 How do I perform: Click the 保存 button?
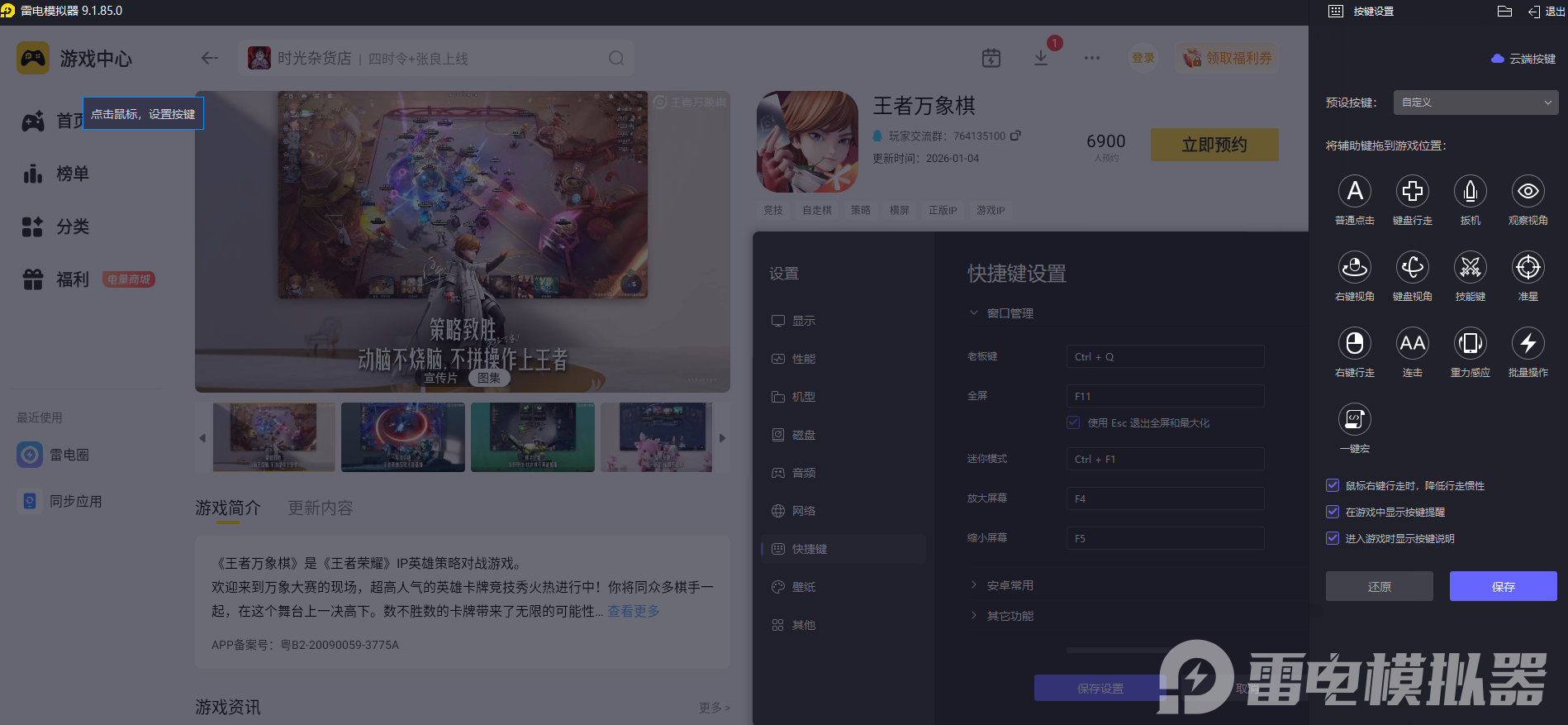point(1503,586)
